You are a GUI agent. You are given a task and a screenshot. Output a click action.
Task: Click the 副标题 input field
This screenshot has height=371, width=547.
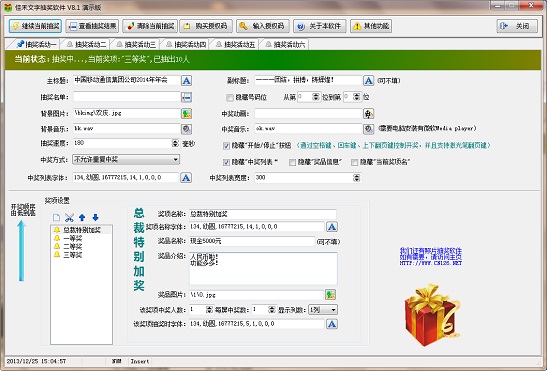click(x=308, y=80)
